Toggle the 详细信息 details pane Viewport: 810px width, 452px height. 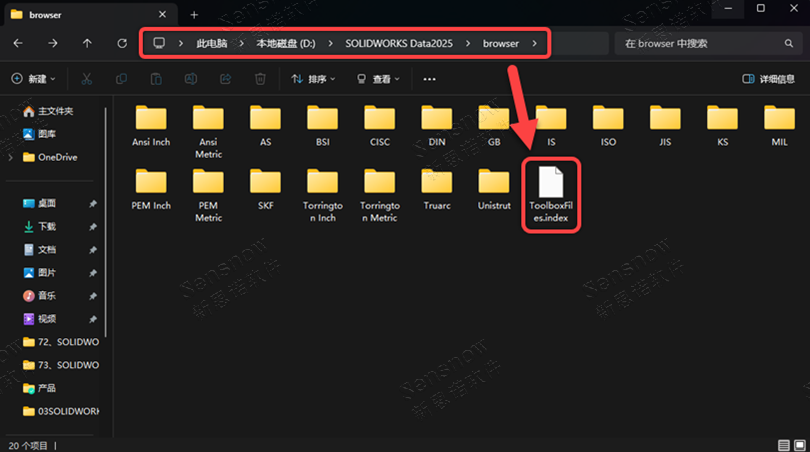pos(769,79)
